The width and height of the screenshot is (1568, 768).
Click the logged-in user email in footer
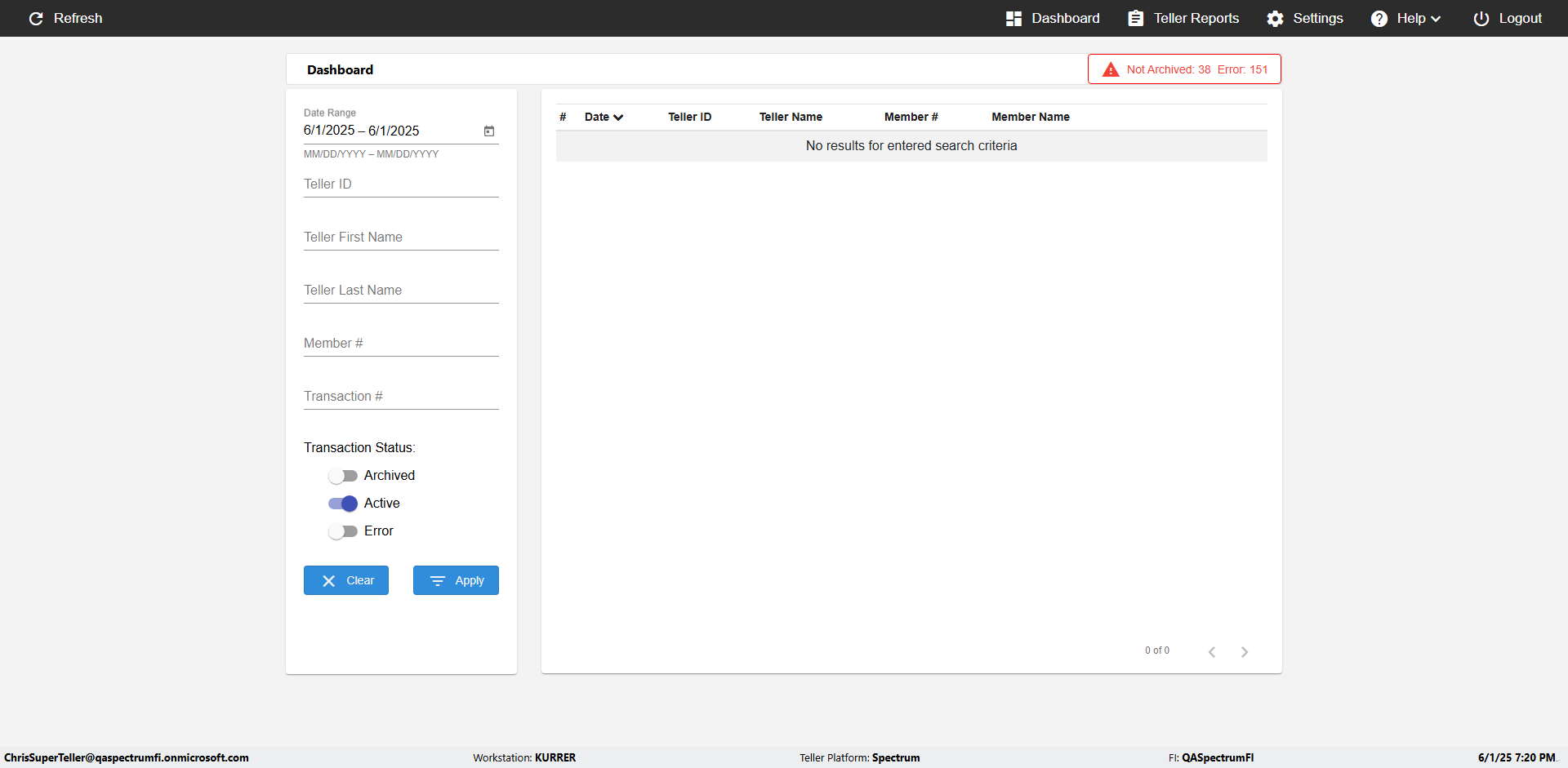pos(127,757)
